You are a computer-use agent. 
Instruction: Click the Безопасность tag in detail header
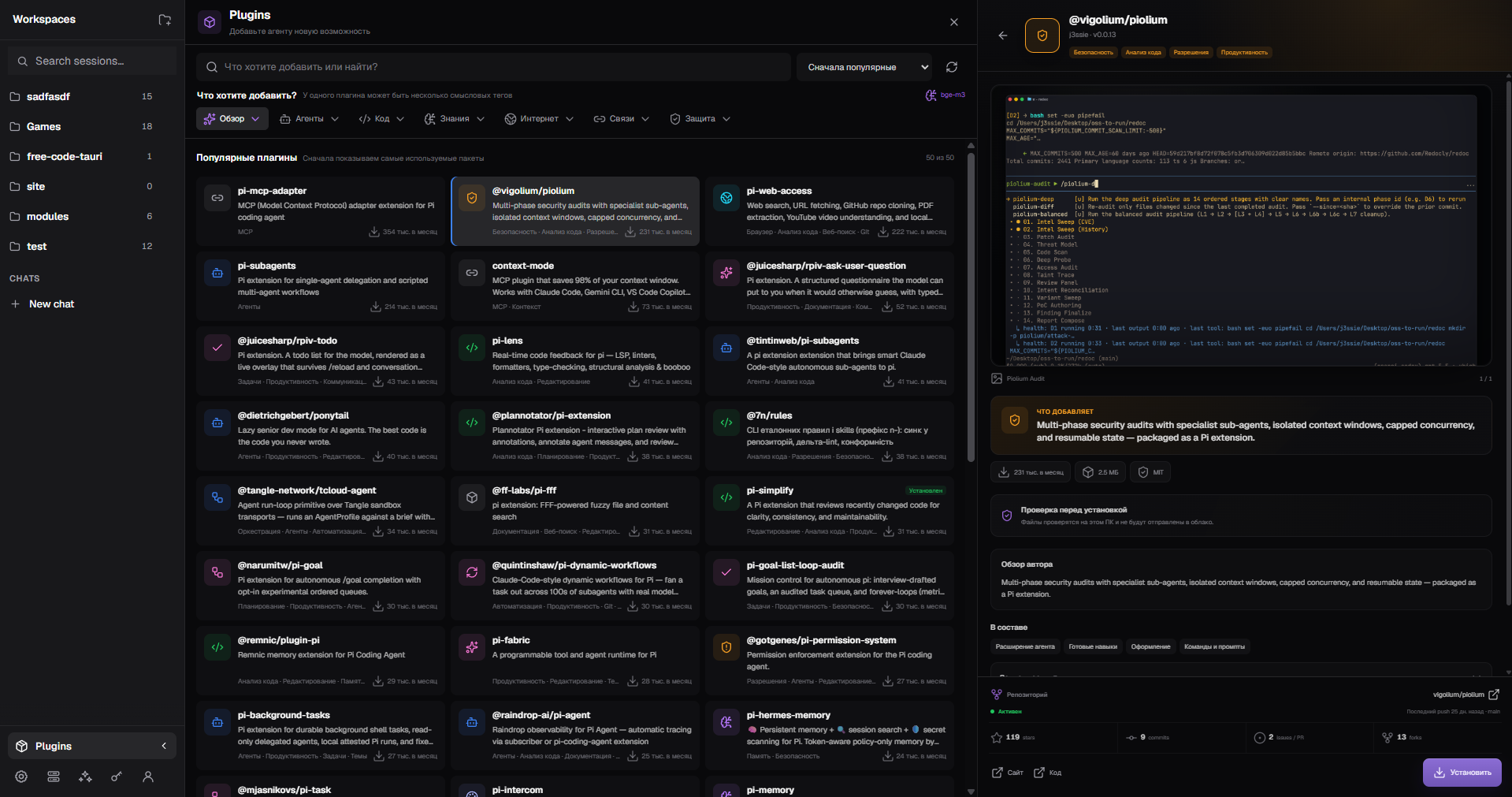tap(1094, 52)
